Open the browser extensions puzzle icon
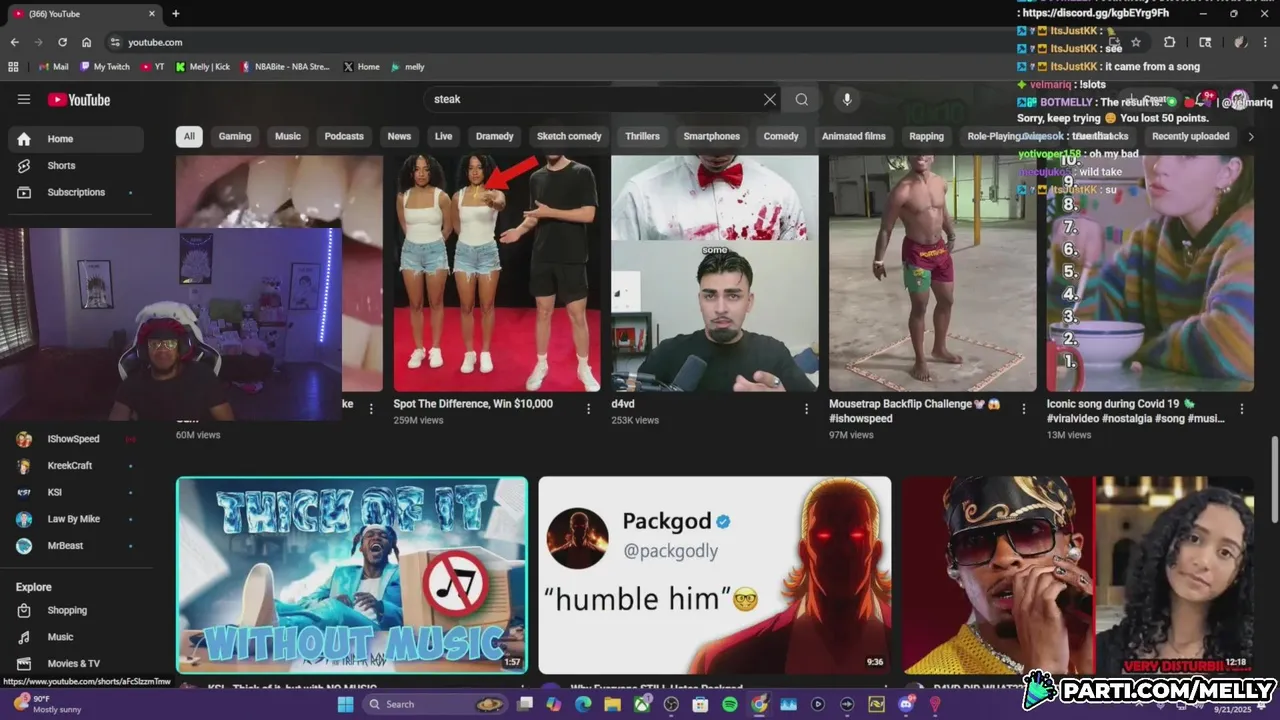Image resolution: width=1280 pixels, height=720 pixels. (x=1169, y=42)
